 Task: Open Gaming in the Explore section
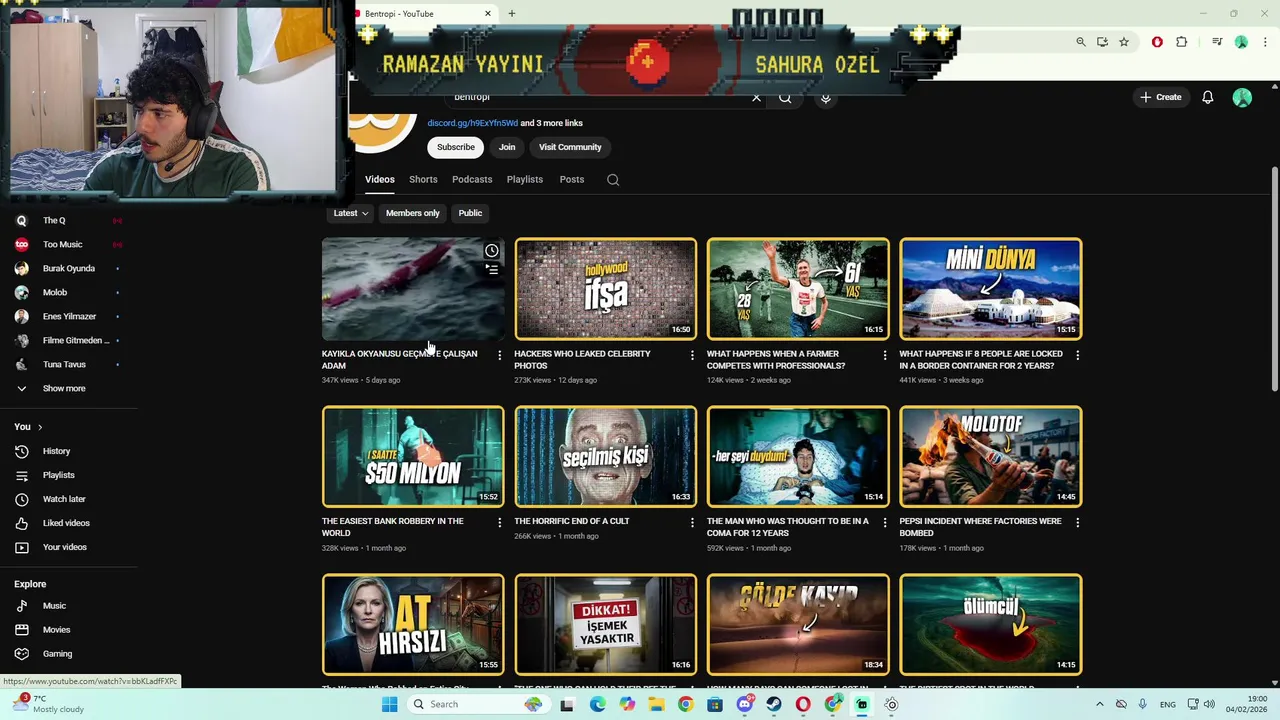tap(57, 654)
